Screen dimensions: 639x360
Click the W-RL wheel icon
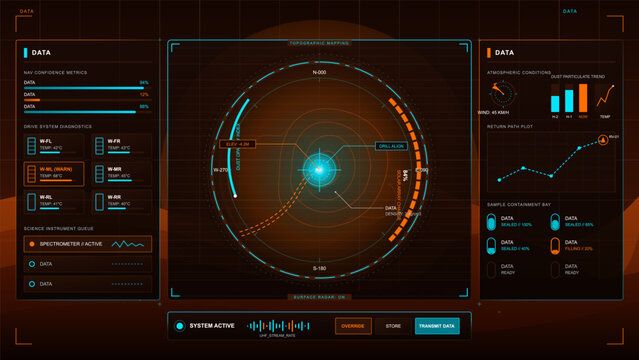click(31, 202)
